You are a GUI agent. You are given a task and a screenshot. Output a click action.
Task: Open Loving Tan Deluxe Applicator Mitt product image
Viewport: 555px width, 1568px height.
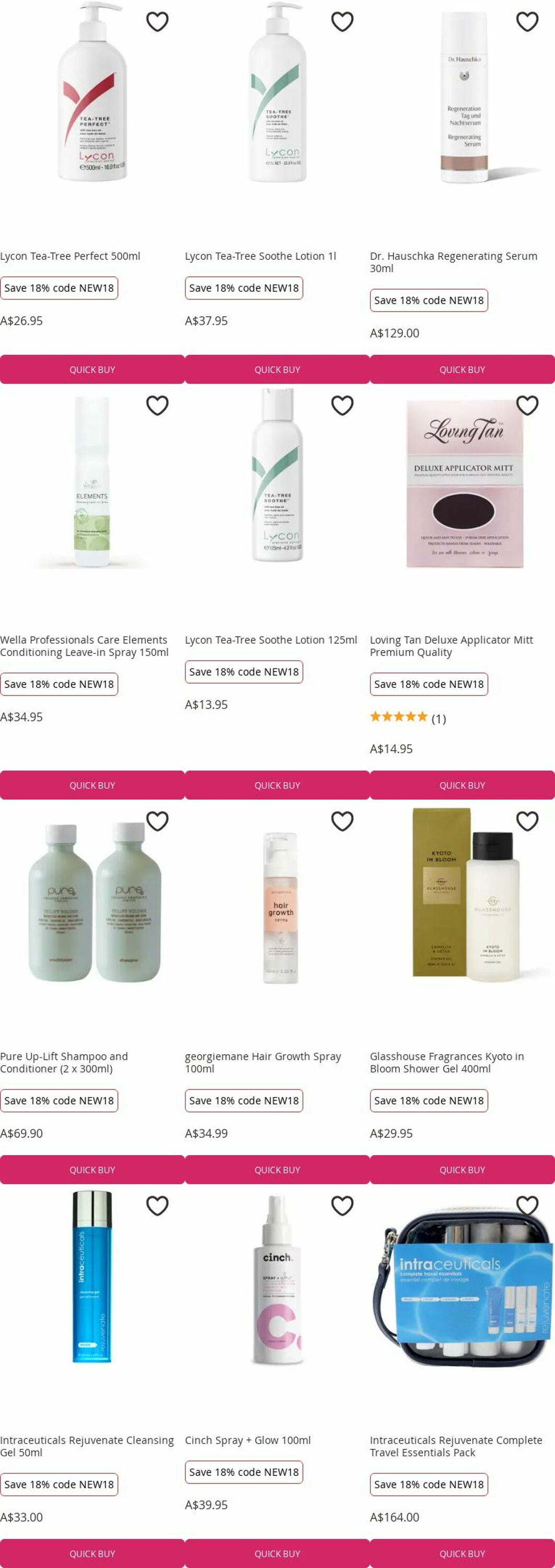(464, 483)
